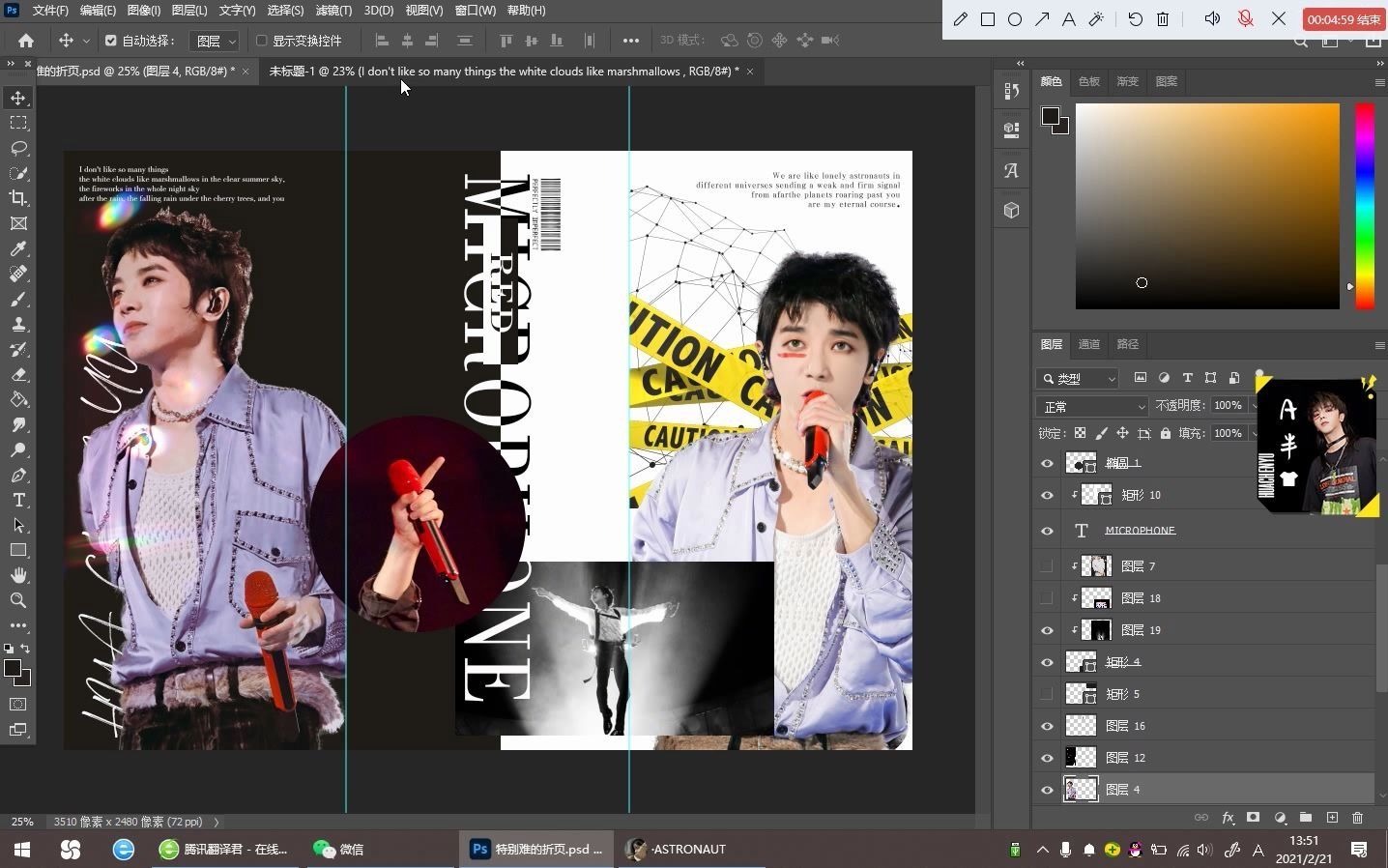1388x868 pixels.
Task: Choose the Eyedropper tool
Action: tap(18, 248)
